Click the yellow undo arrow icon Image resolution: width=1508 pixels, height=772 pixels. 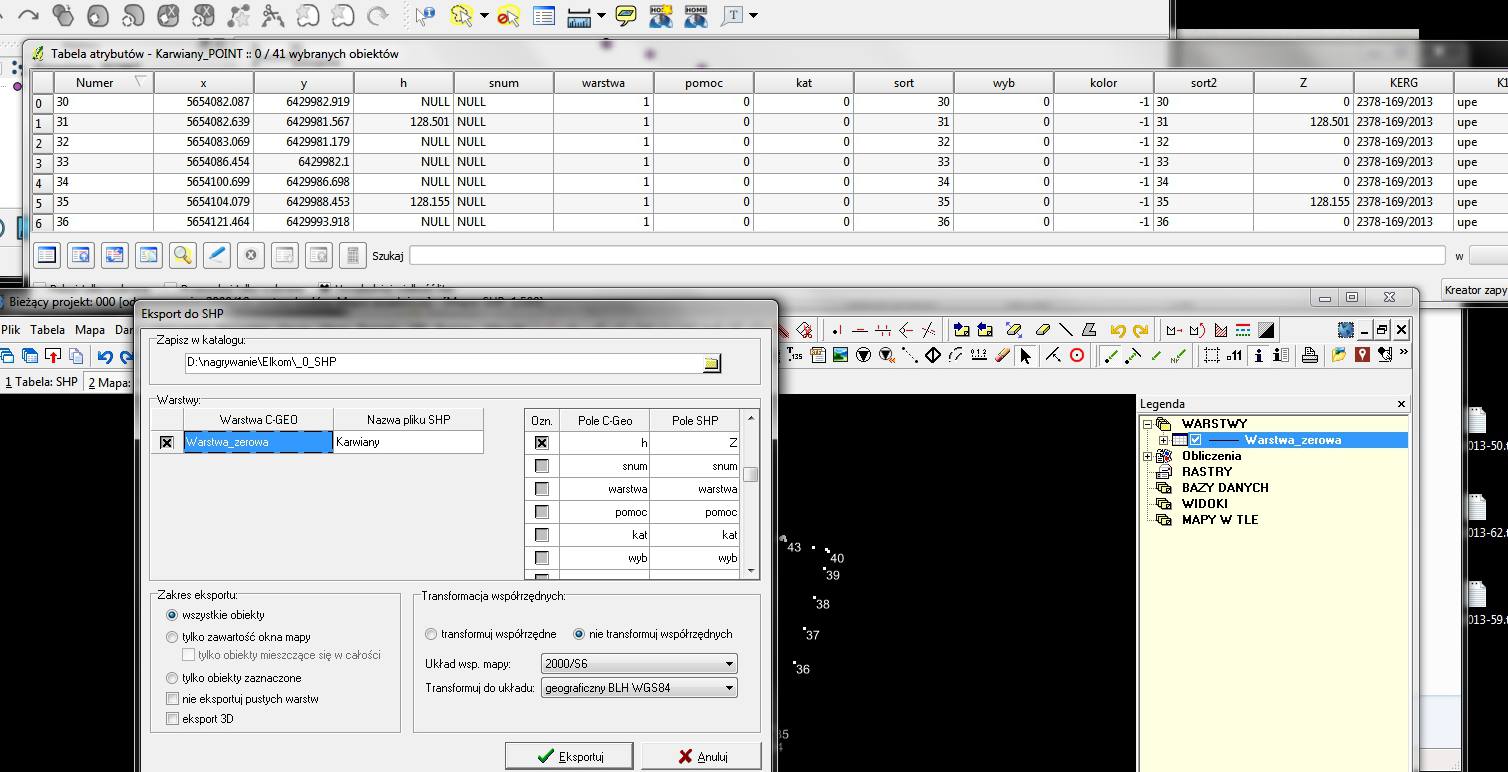point(1117,329)
